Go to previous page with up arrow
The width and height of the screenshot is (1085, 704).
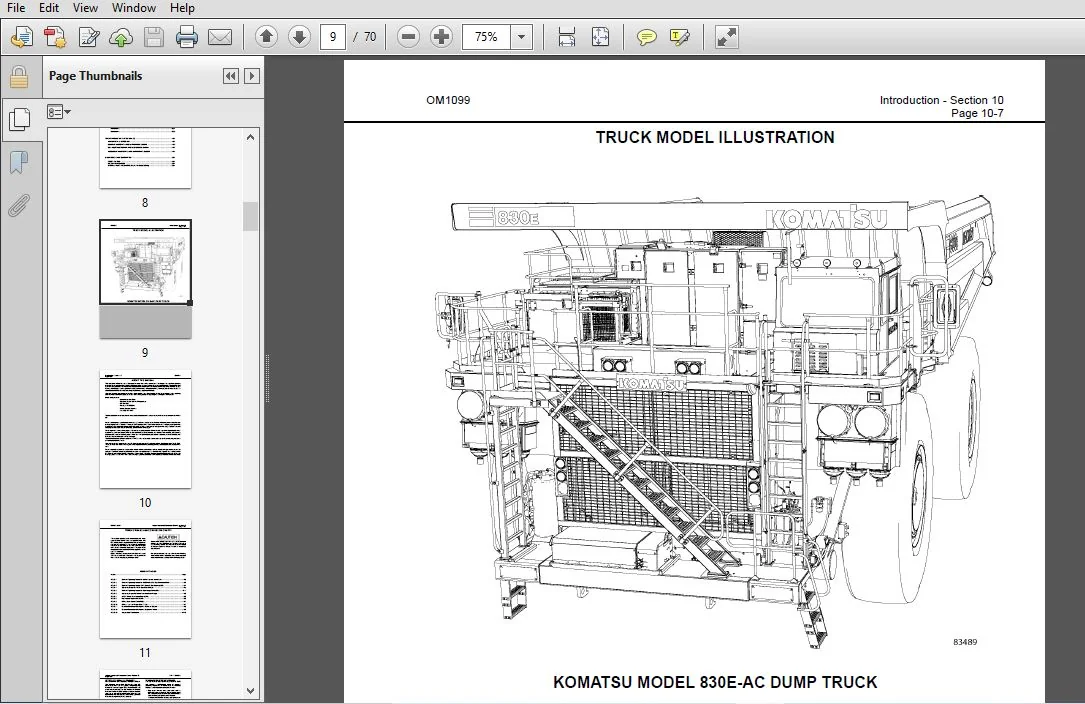point(266,37)
